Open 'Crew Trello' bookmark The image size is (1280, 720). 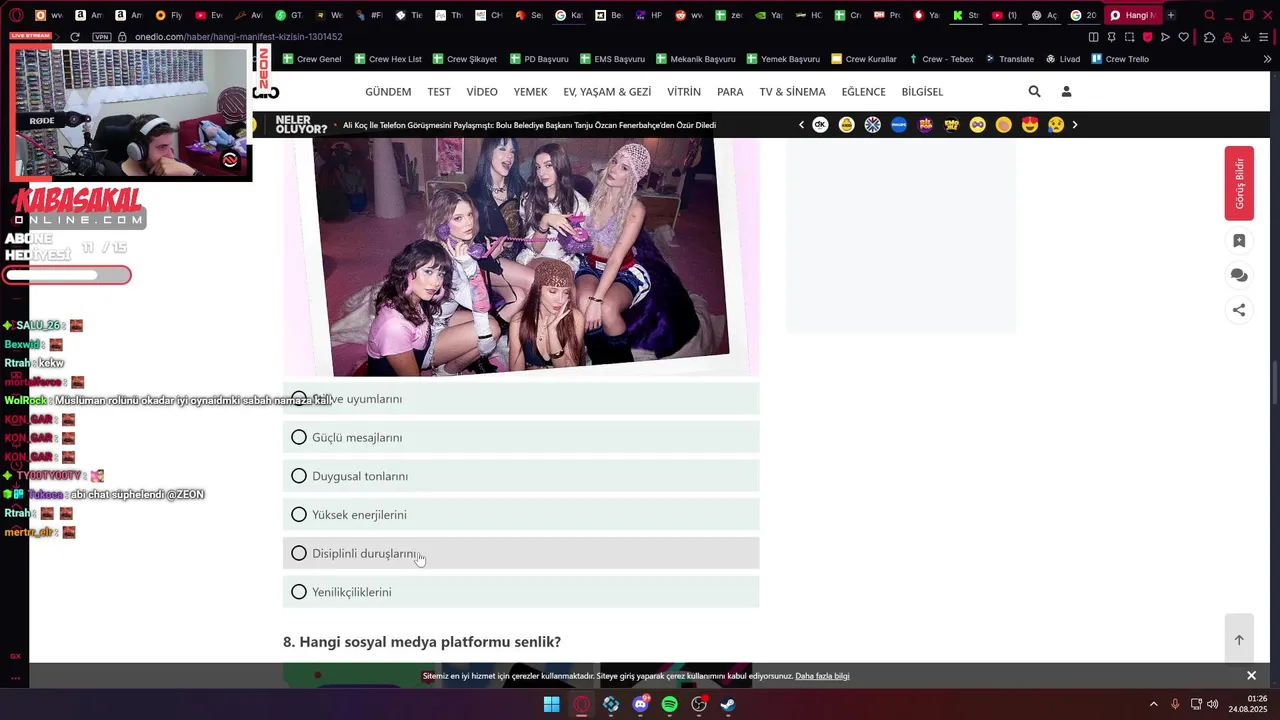point(1120,59)
